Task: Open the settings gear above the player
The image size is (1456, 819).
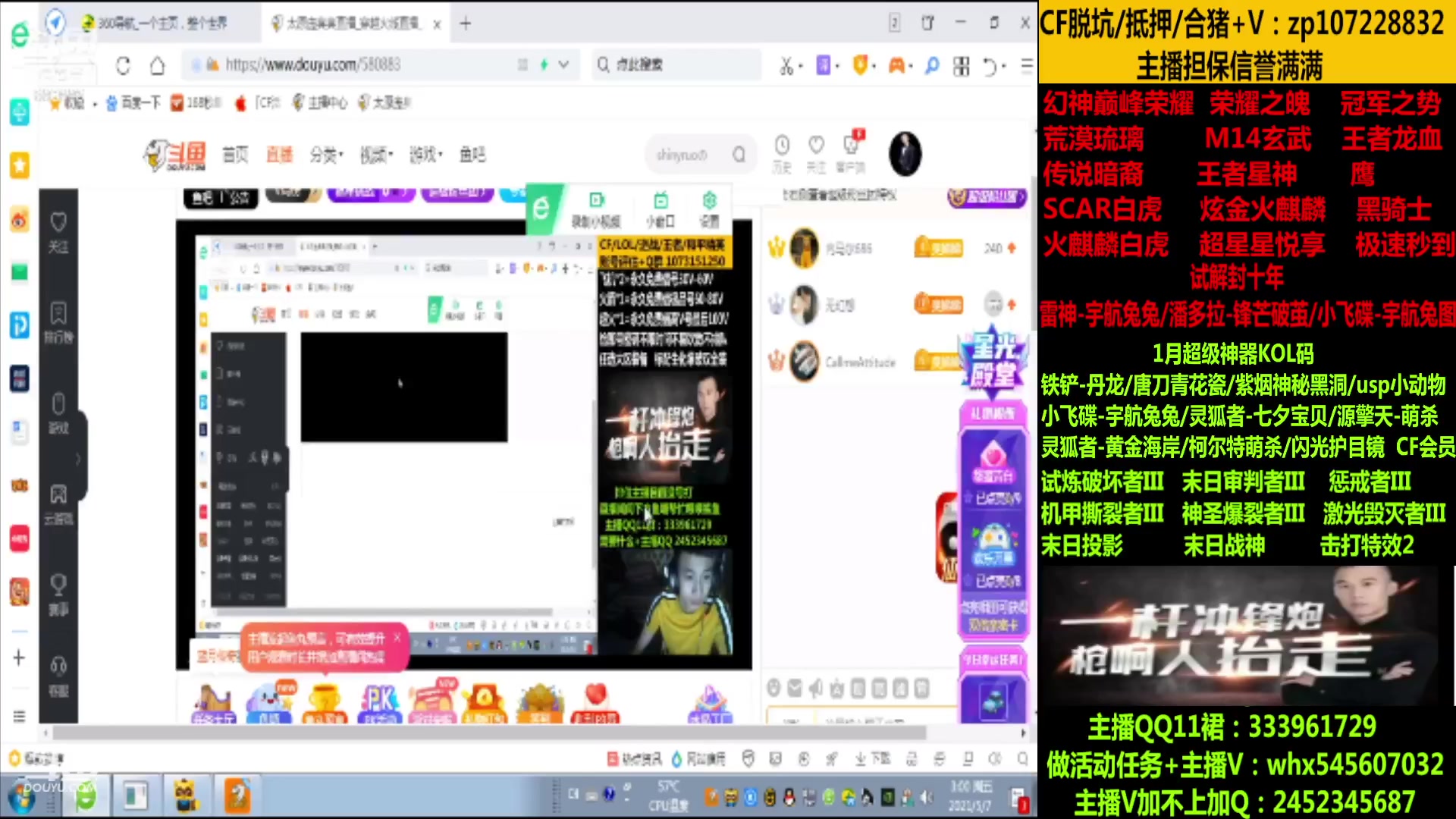Action: pos(709,209)
